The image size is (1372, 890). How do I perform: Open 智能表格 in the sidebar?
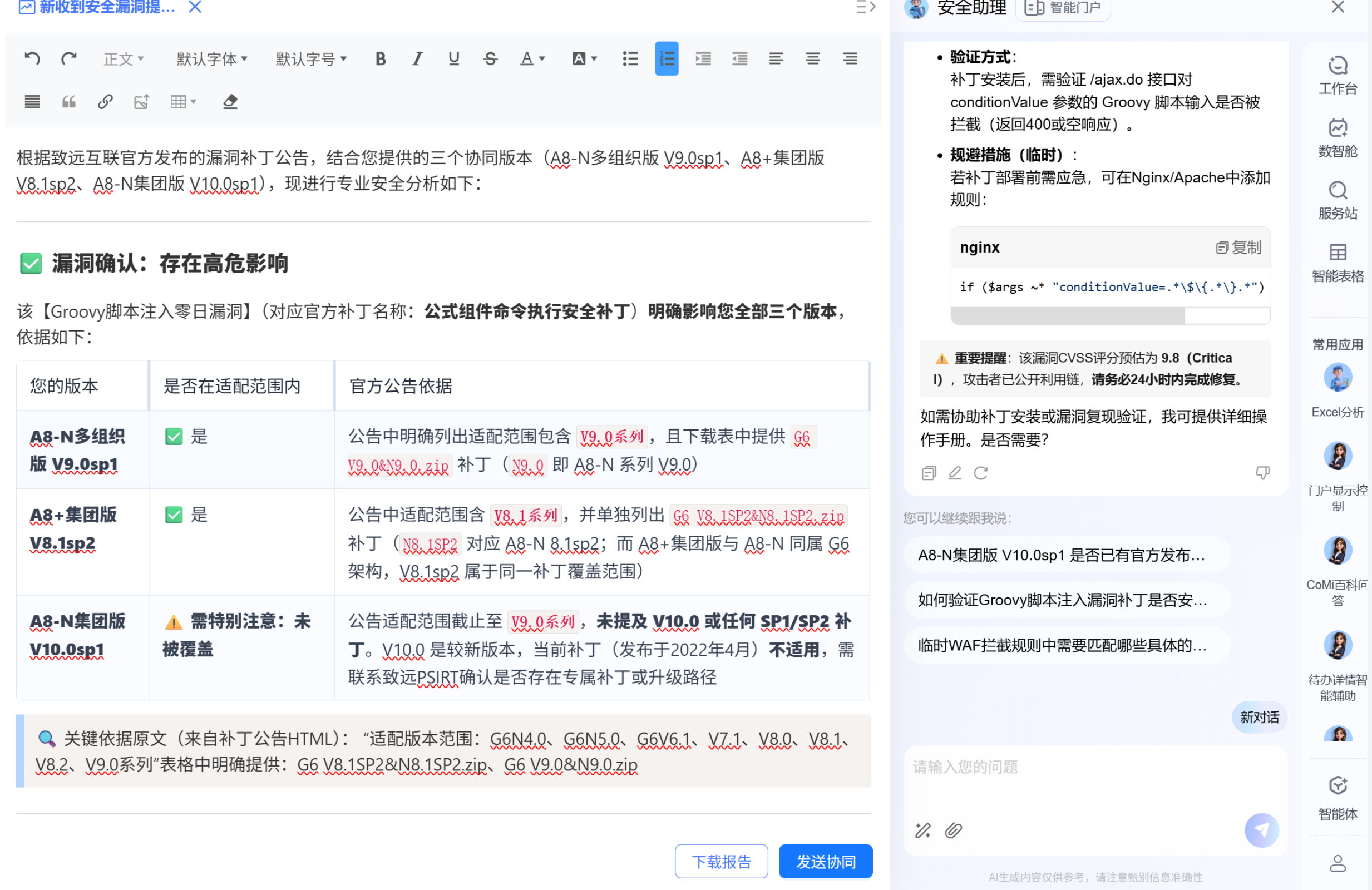(x=1338, y=264)
